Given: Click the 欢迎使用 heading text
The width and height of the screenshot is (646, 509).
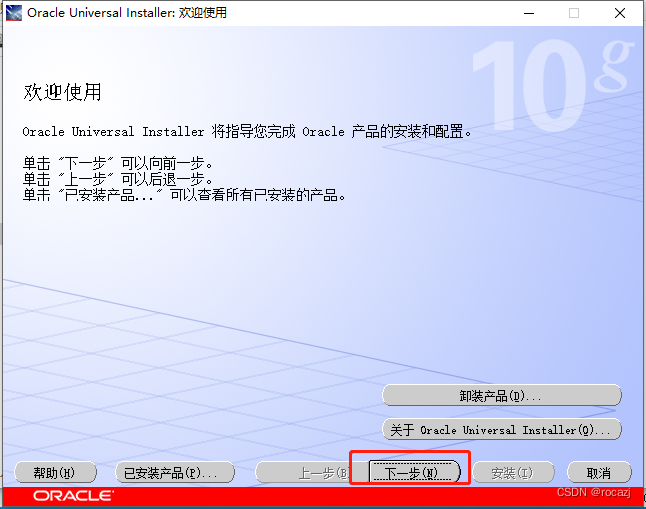Looking at the screenshot, I should (62, 92).
